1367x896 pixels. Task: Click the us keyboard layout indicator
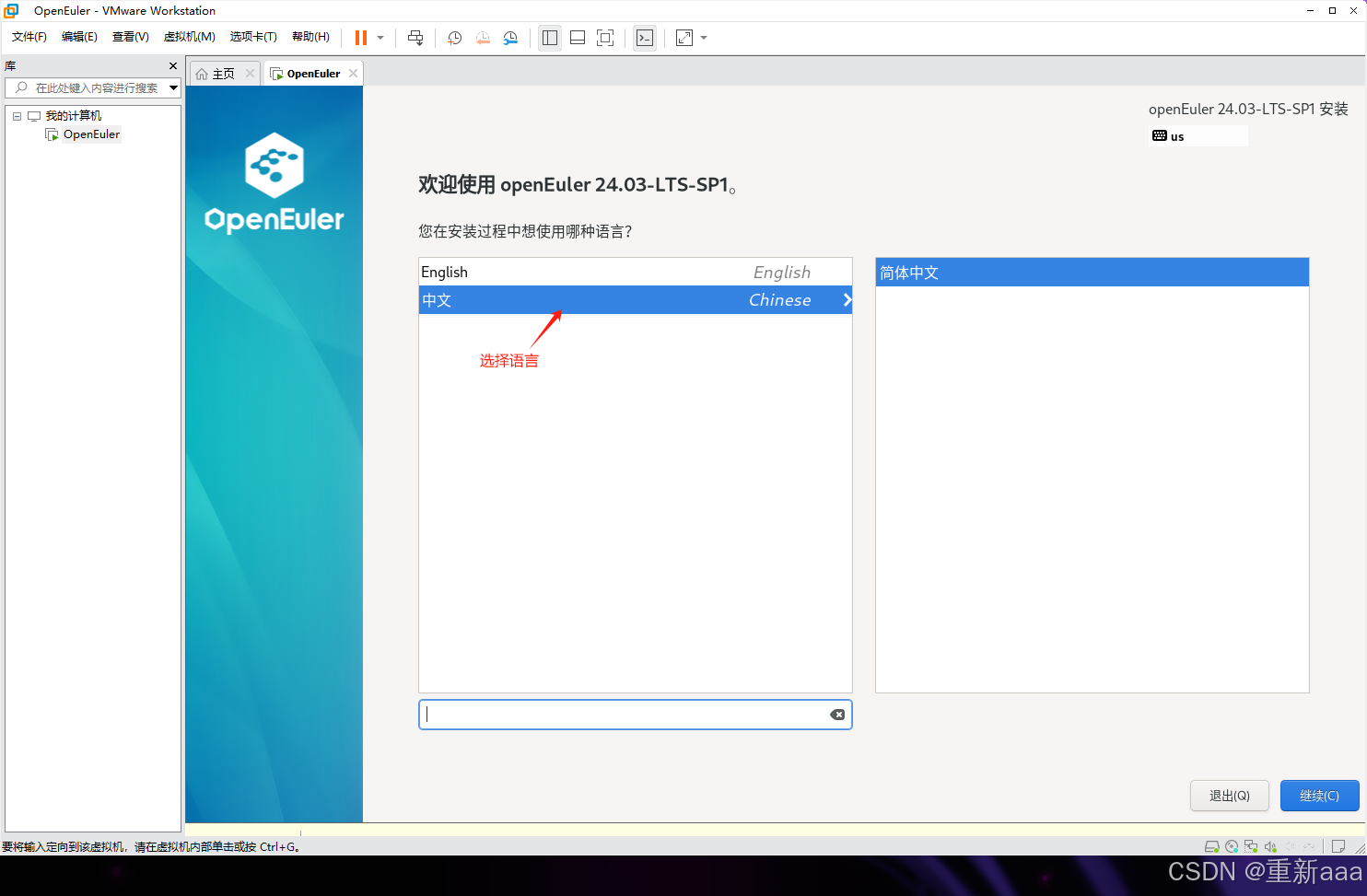(1198, 136)
